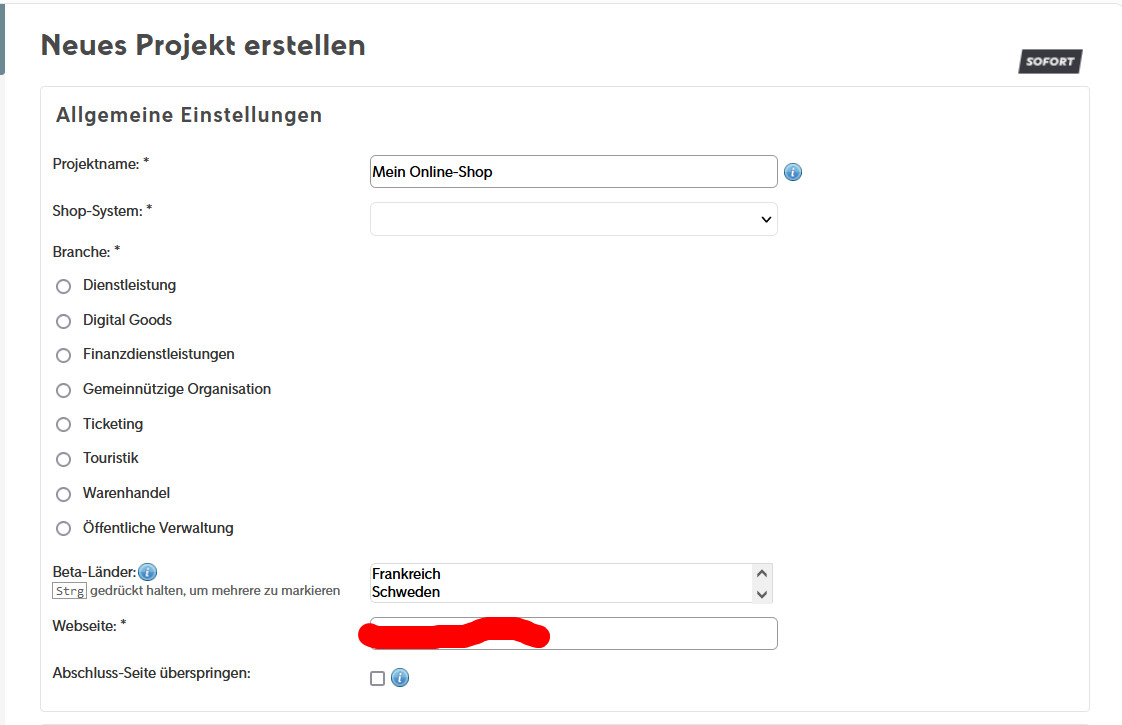Select the Finanzdienstleistungen option
Image resolution: width=1122 pixels, height=725 pixels.
64,355
